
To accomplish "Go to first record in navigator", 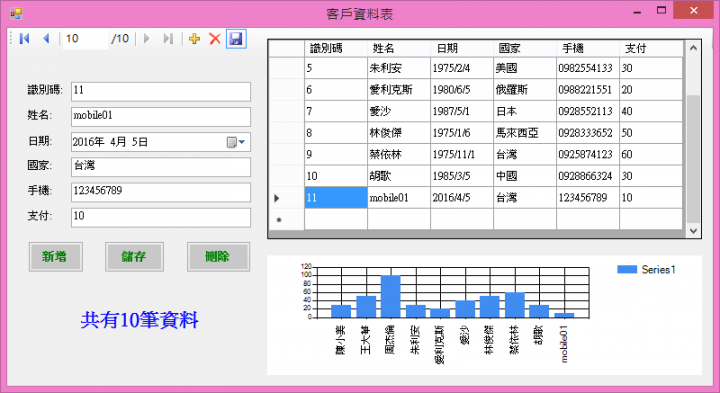I will point(25,39).
